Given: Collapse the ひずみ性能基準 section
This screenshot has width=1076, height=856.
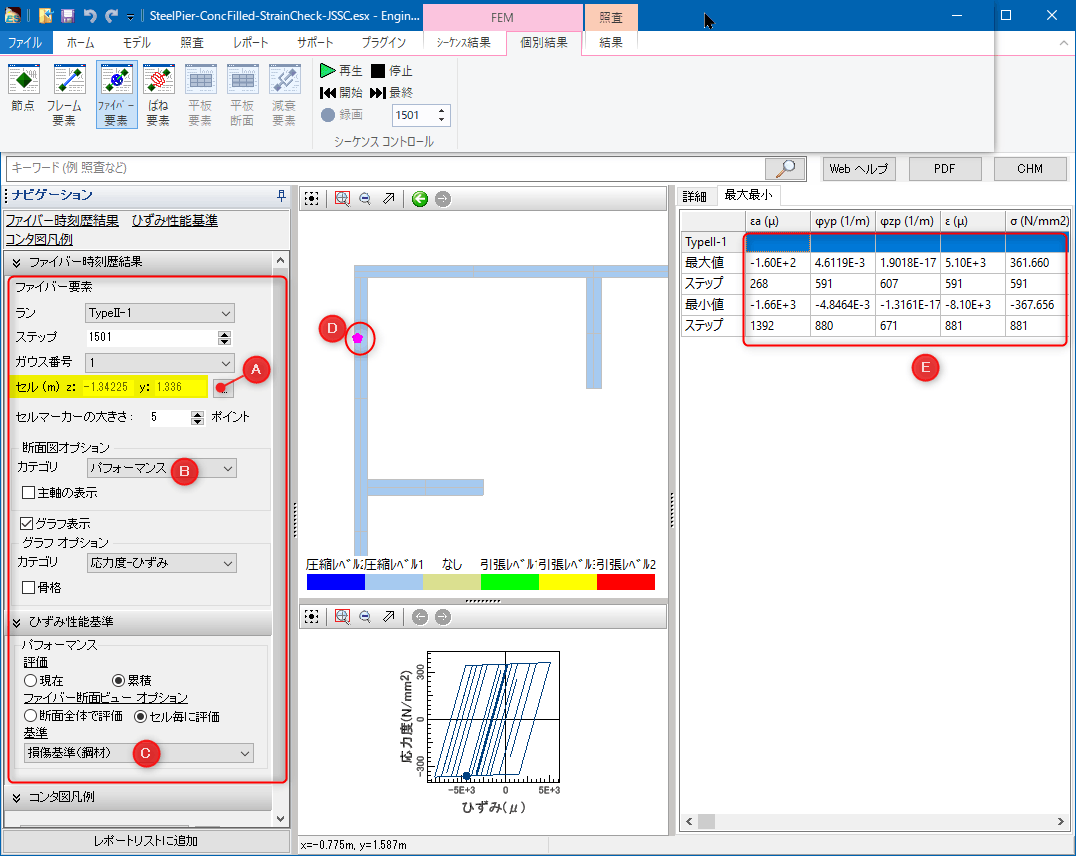Looking at the screenshot, I should click(17, 622).
